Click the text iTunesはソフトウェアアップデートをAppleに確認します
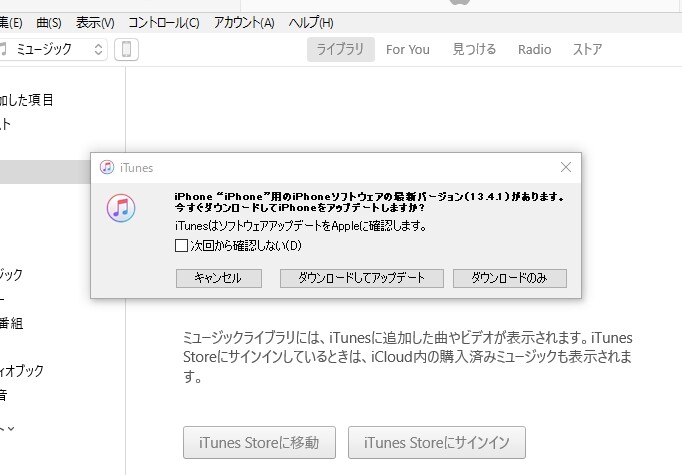682x475 pixels. (x=301, y=226)
